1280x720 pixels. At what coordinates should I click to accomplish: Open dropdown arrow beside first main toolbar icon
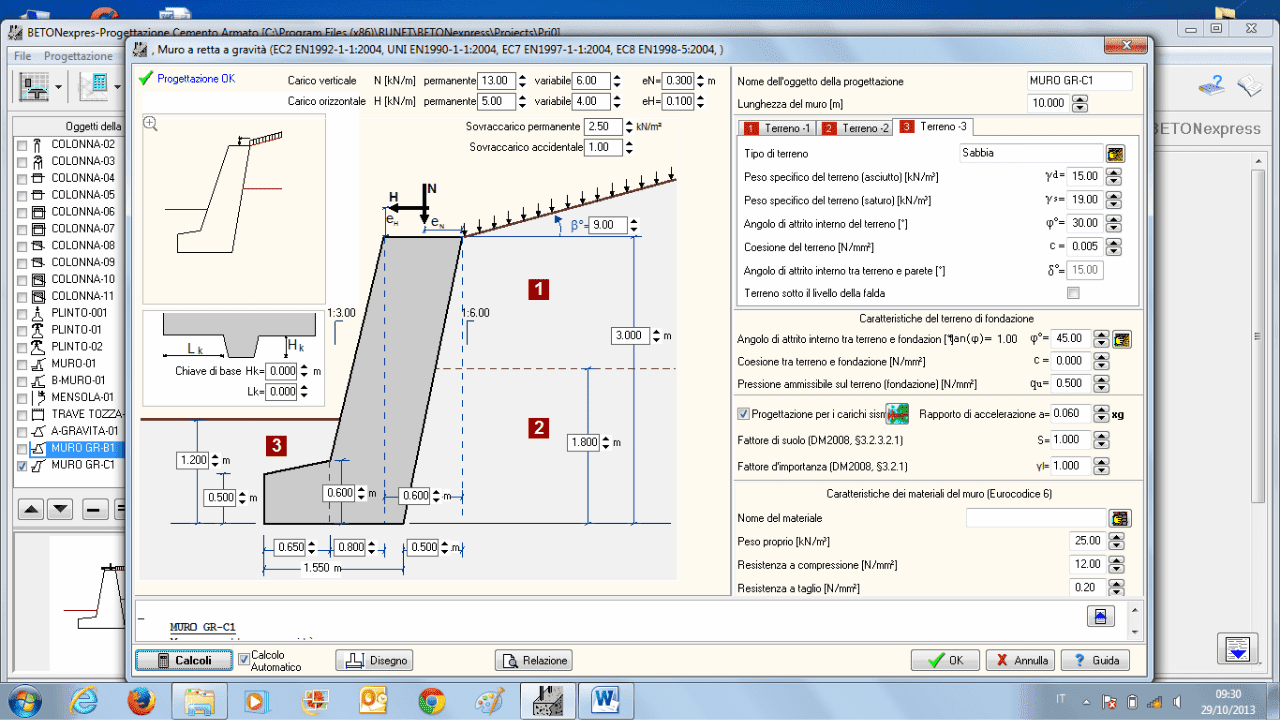point(59,87)
